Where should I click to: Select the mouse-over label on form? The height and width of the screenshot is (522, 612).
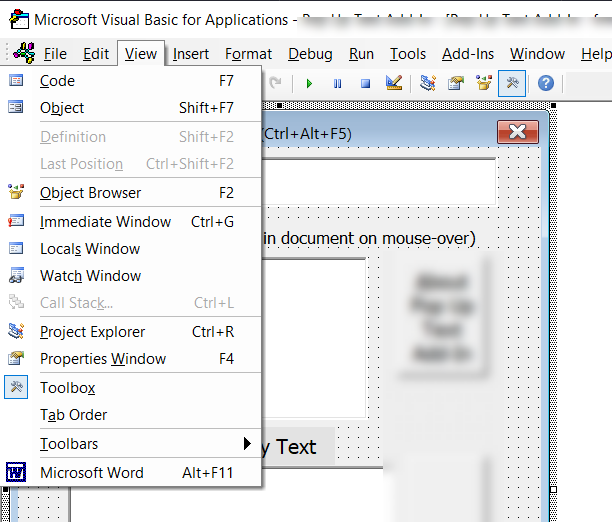(369, 238)
